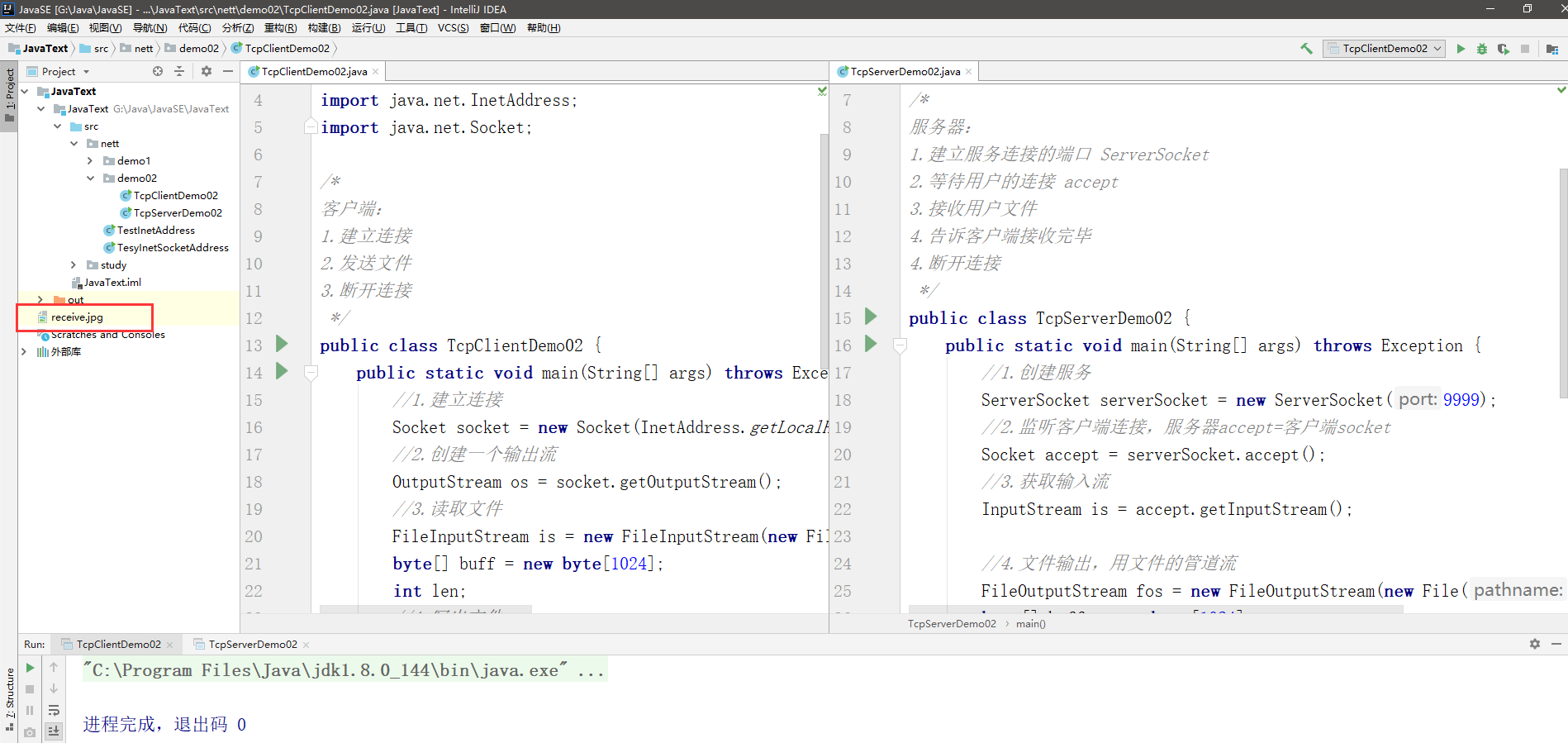This screenshot has width=1568, height=743.
Task: Click the nett breadcrumb in the navigation bar
Action: click(x=136, y=49)
